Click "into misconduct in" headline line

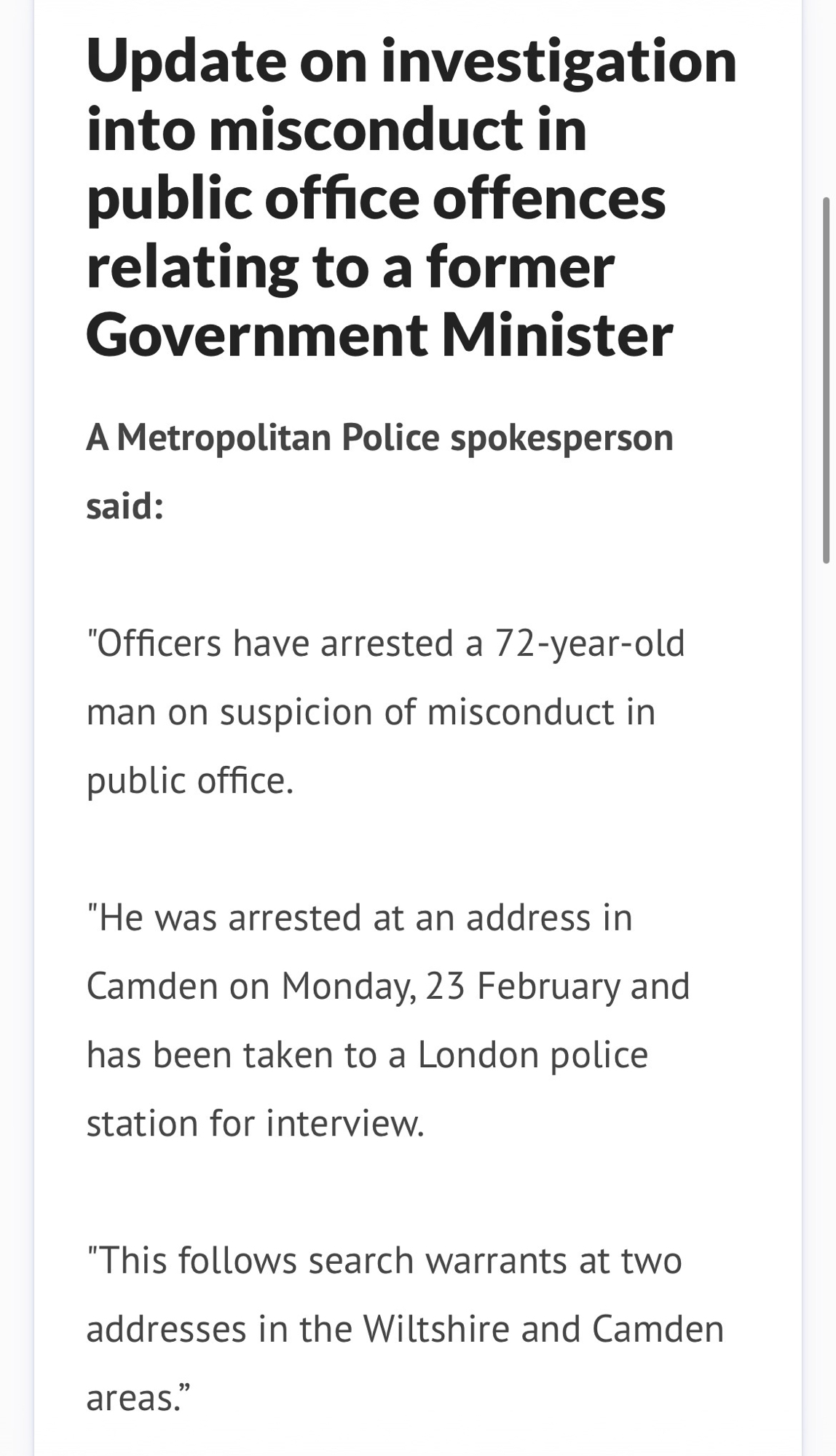point(336,130)
